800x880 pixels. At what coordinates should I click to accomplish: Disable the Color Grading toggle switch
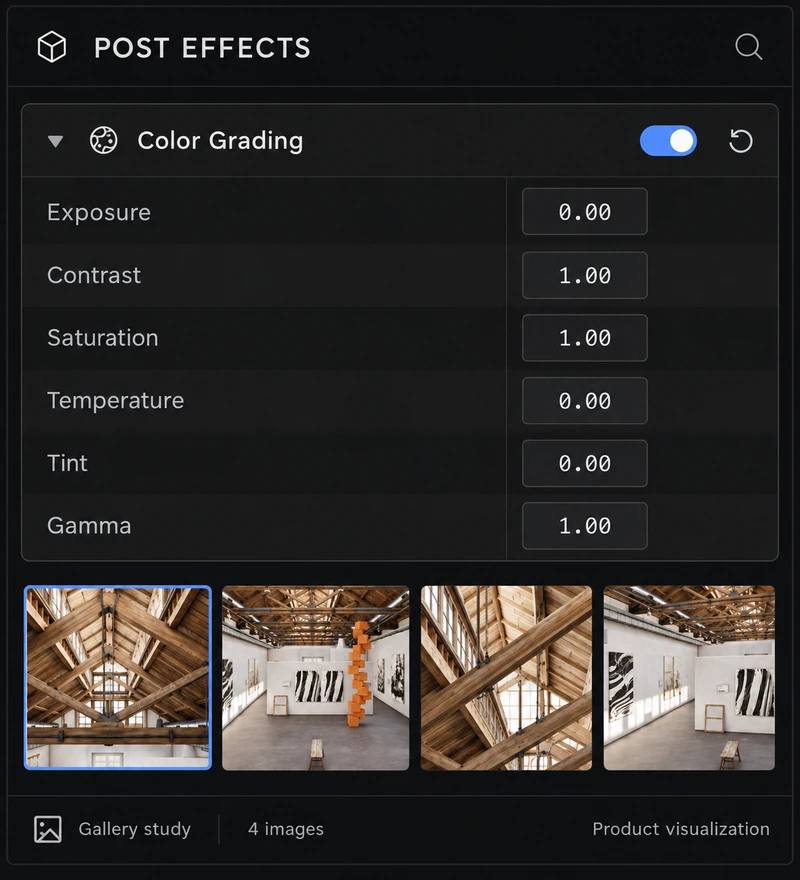(x=668, y=140)
